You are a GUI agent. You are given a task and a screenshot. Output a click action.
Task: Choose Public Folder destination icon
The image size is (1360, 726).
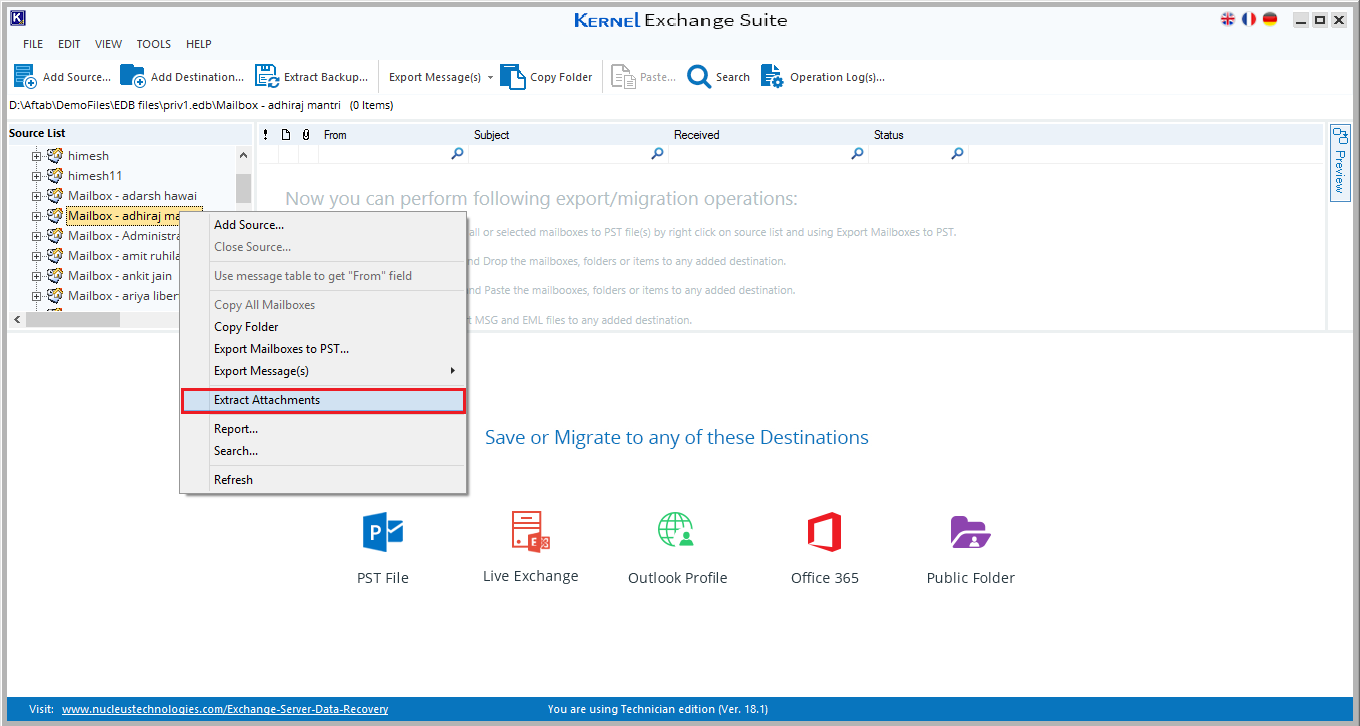click(x=970, y=532)
